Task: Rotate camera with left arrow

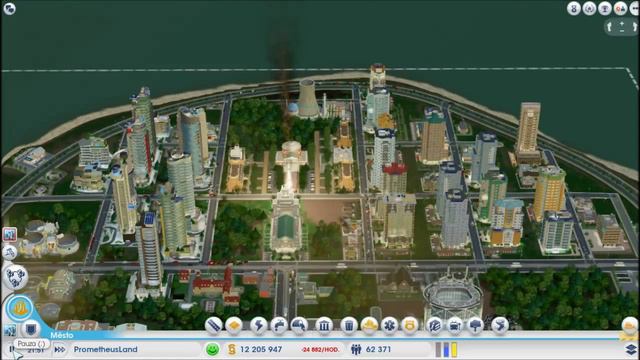Action: tap(609, 27)
